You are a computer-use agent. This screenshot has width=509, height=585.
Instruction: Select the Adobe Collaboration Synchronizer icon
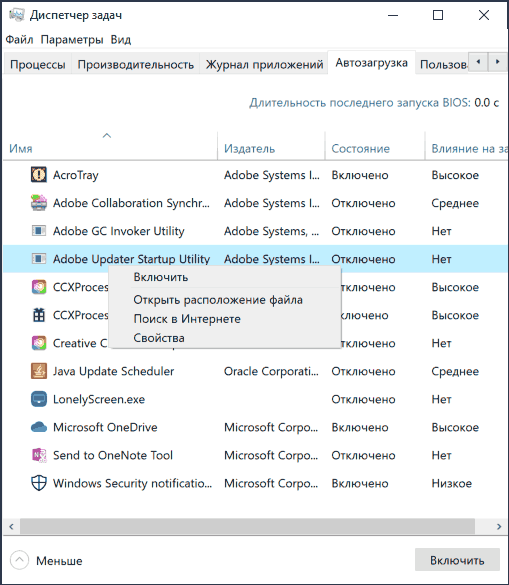point(39,203)
